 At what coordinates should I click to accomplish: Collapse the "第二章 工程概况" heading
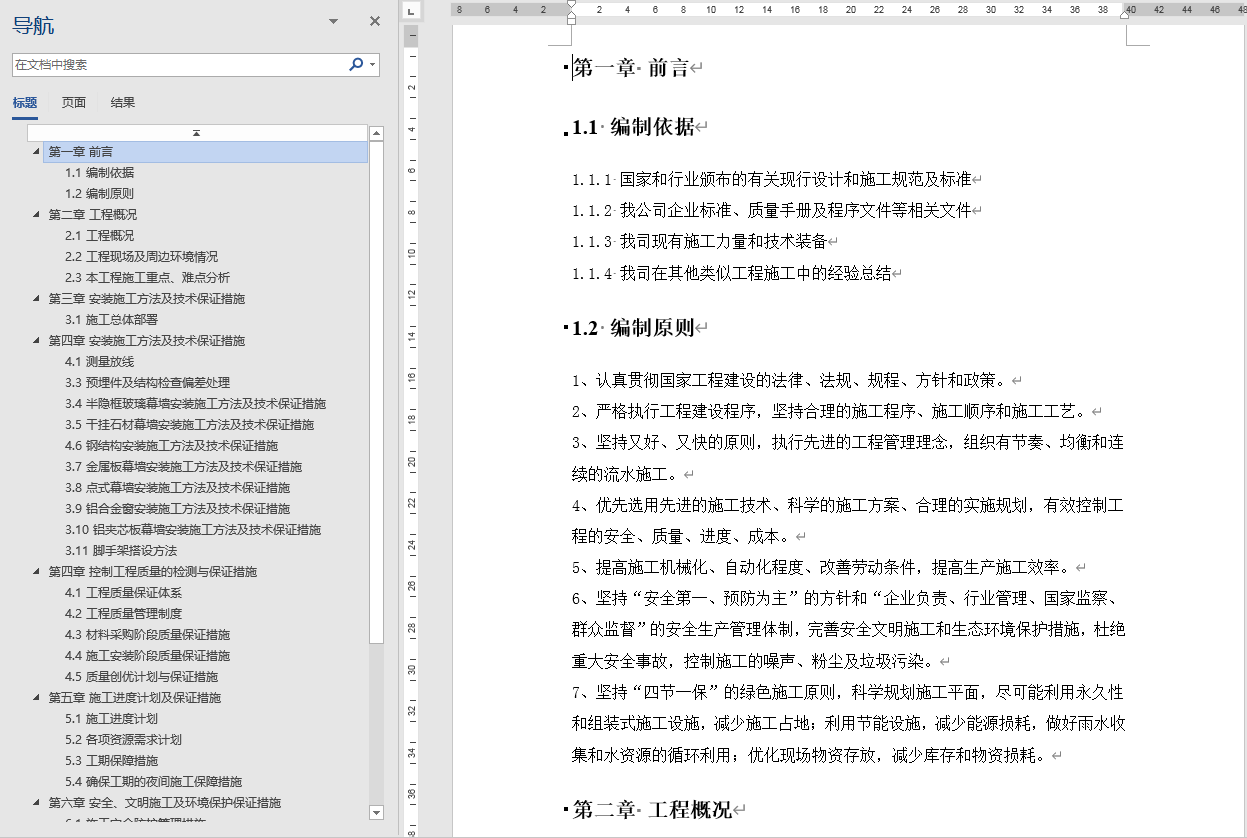[x=33, y=214]
